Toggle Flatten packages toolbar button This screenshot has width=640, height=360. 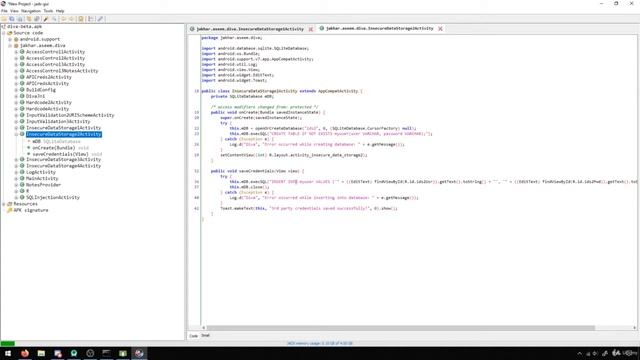point(37,19)
